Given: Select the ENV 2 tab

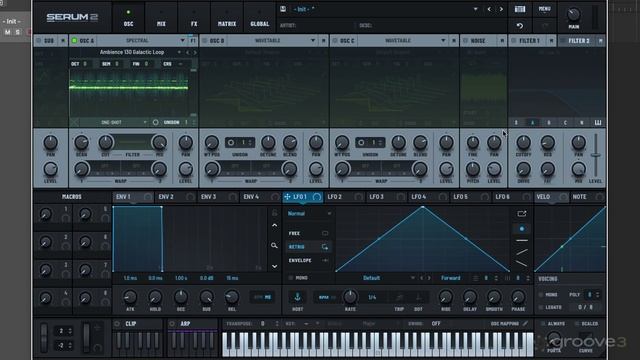Looking at the screenshot, I should point(176,197).
